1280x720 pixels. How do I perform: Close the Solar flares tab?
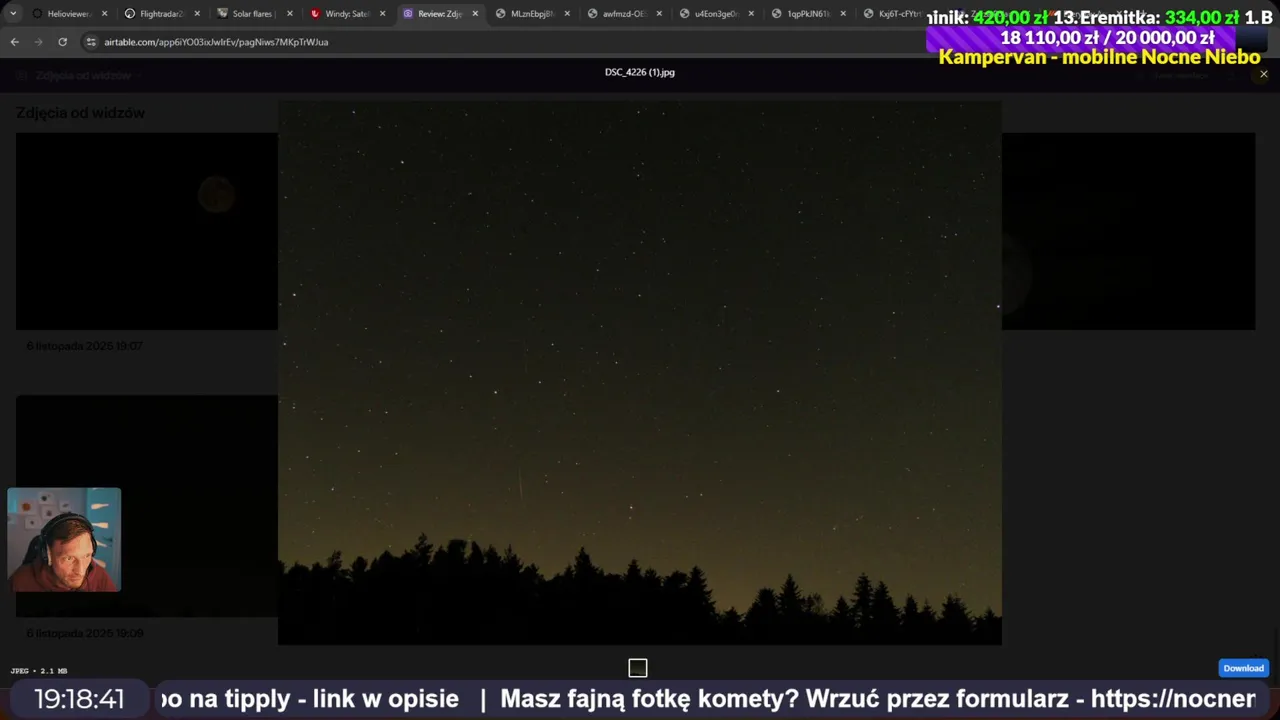click(290, 14)
